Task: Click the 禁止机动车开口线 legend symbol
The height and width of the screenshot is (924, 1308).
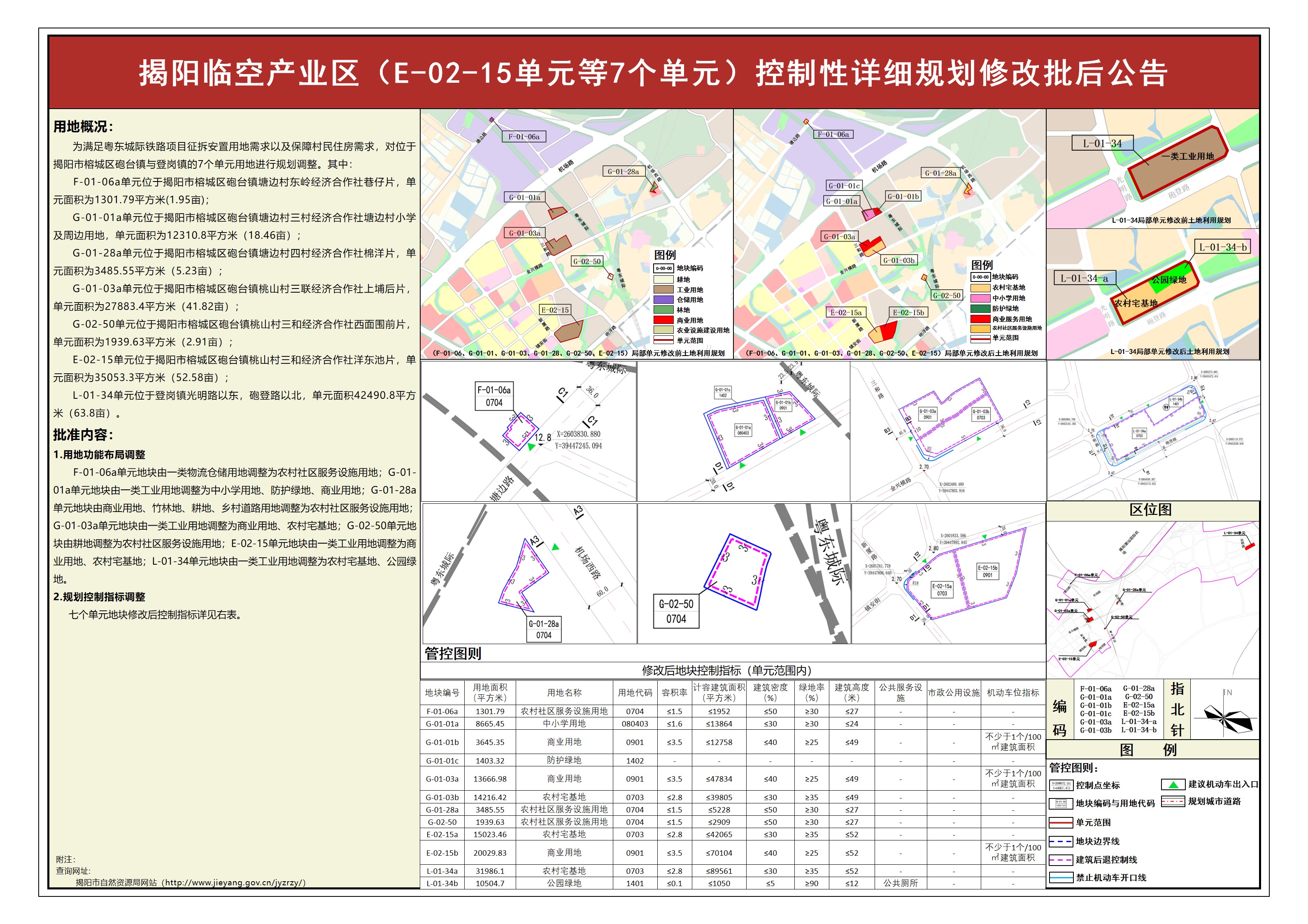Action: point(1061,878)
